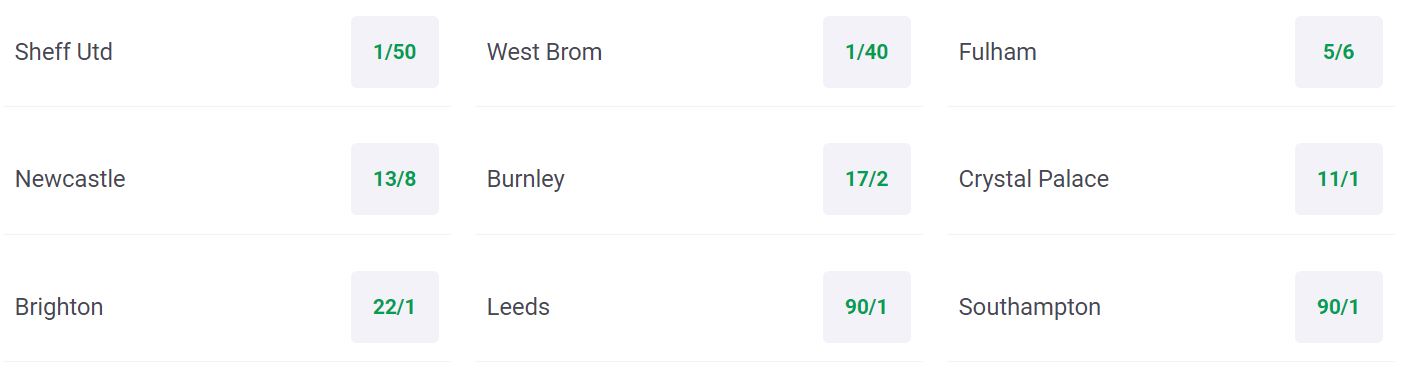Add Burnley 17/2 to betslip
Image resolution: width=1405 pixels, height=381 pixels.
pos(866,179)
